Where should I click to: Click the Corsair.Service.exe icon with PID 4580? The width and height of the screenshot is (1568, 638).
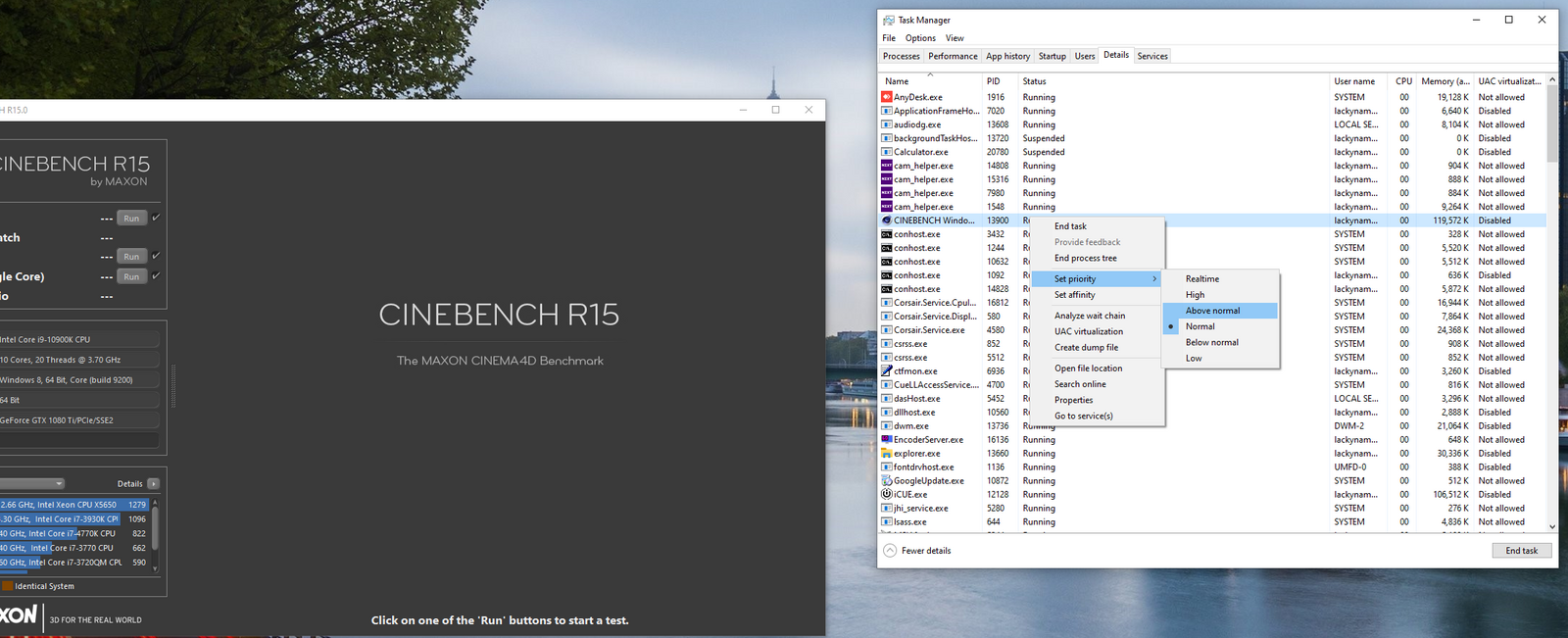pyautogui.click(x=887, y=330)
